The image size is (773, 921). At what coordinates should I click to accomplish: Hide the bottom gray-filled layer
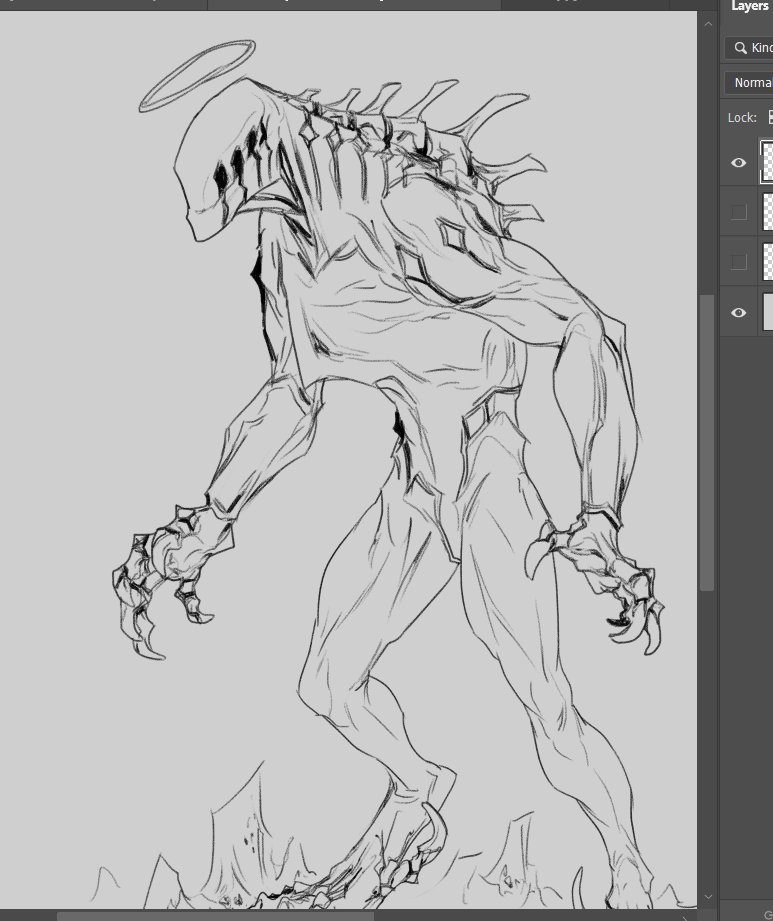738,312
